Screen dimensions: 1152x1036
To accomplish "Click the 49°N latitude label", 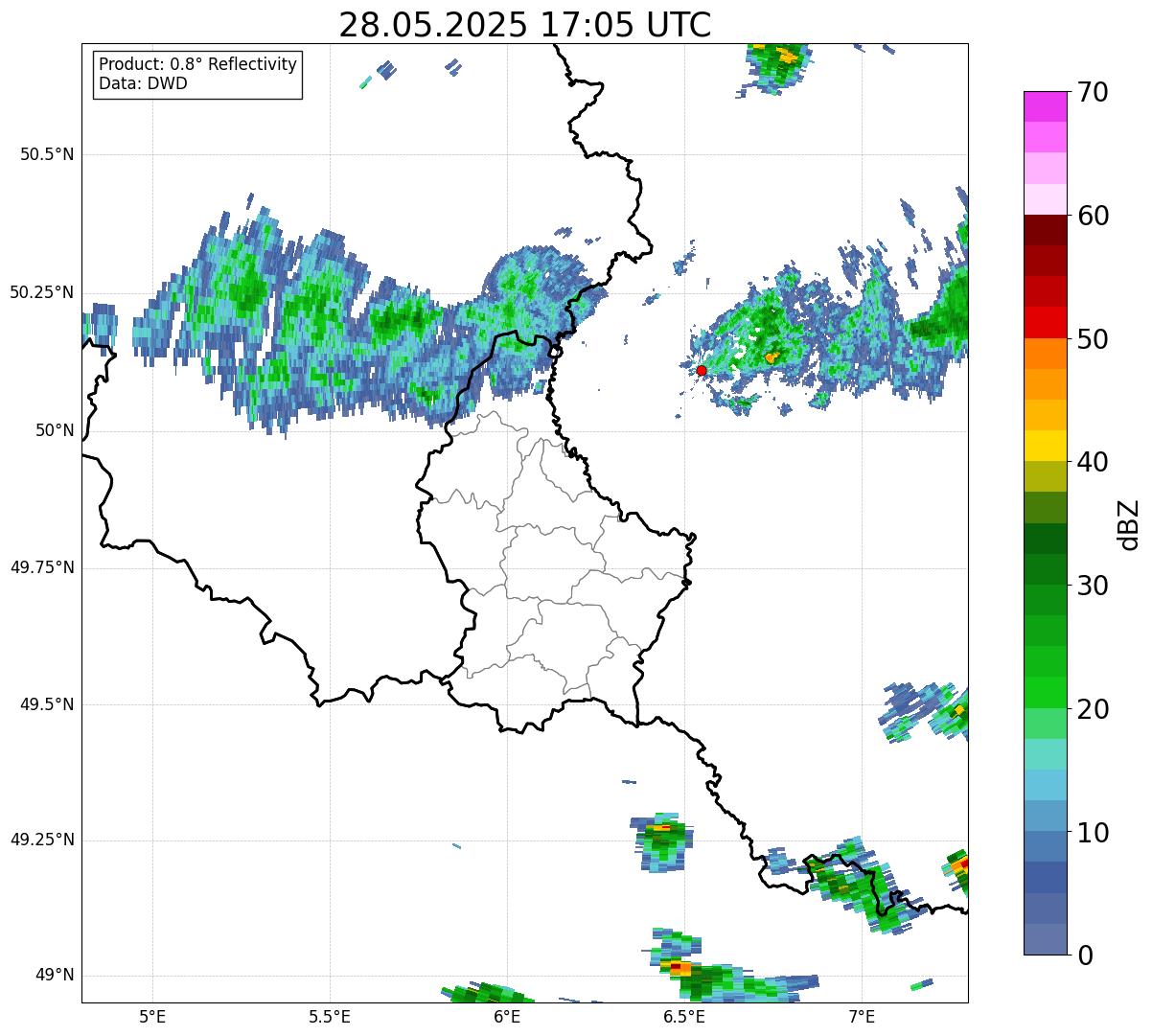I will tap(55, 975).
